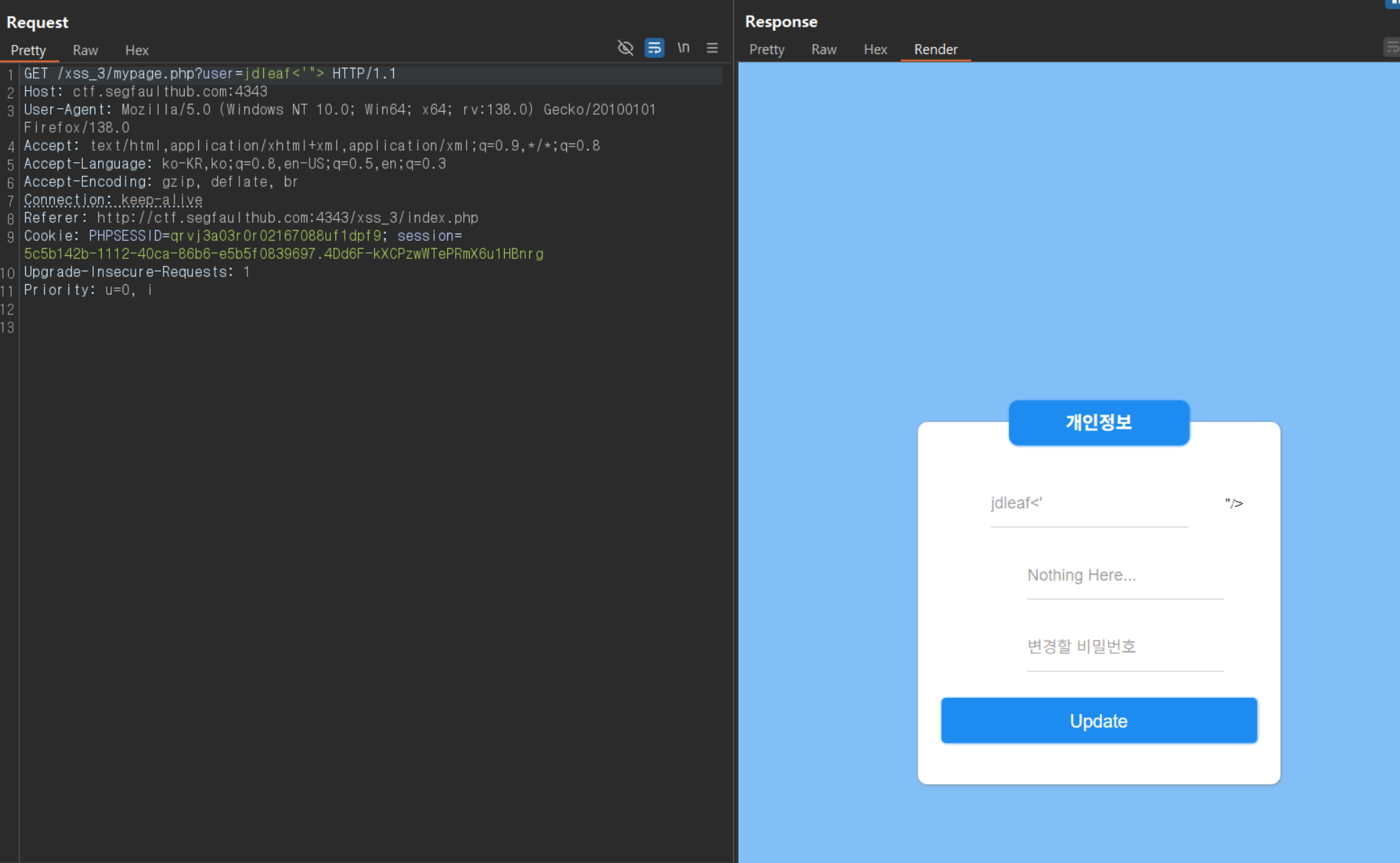Switch to Request Hex tab
The width and height of the screenshot is (1400, 863).
pos(136,50)
